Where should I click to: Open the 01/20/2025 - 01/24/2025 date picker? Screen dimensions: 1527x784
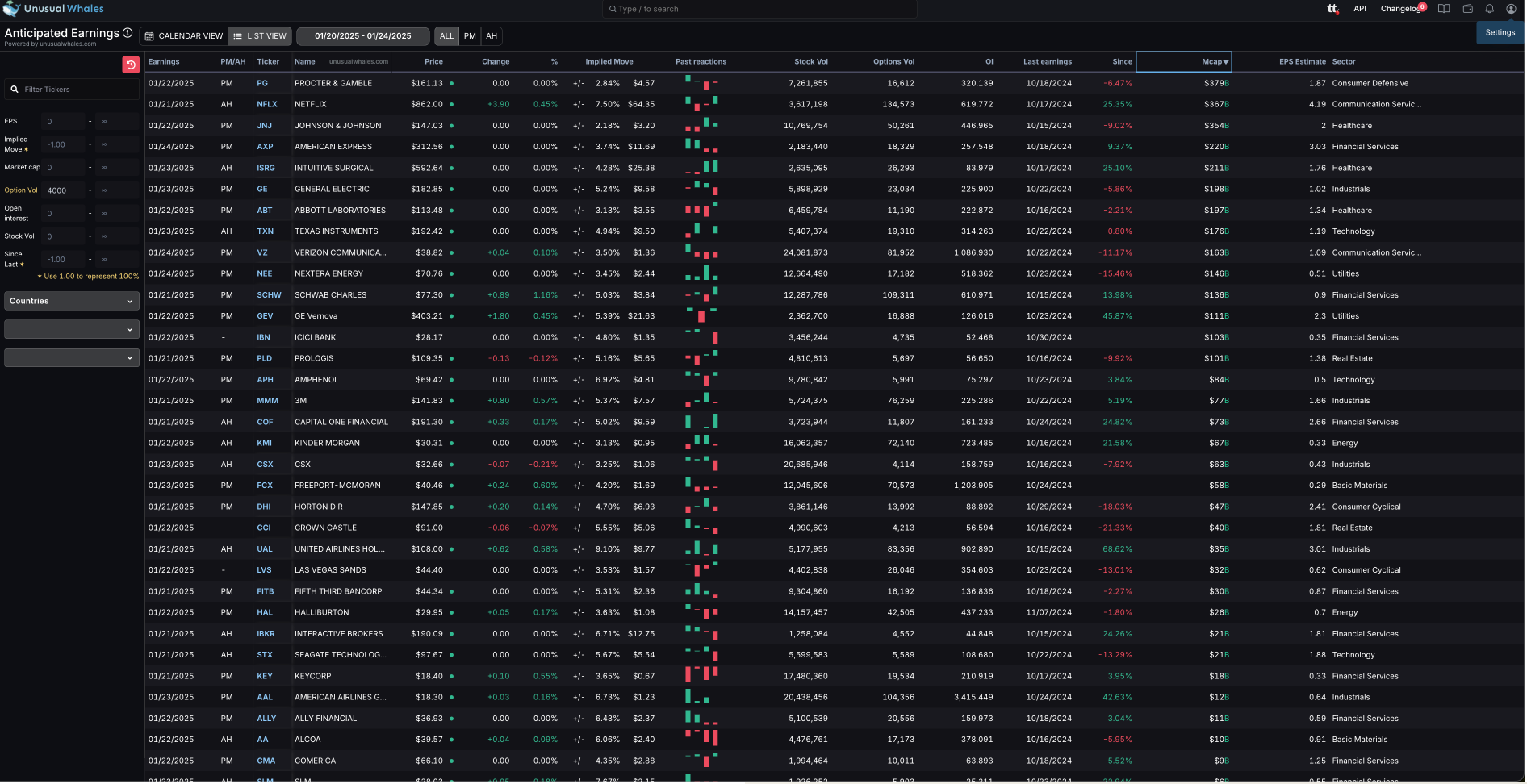[362, 36]
